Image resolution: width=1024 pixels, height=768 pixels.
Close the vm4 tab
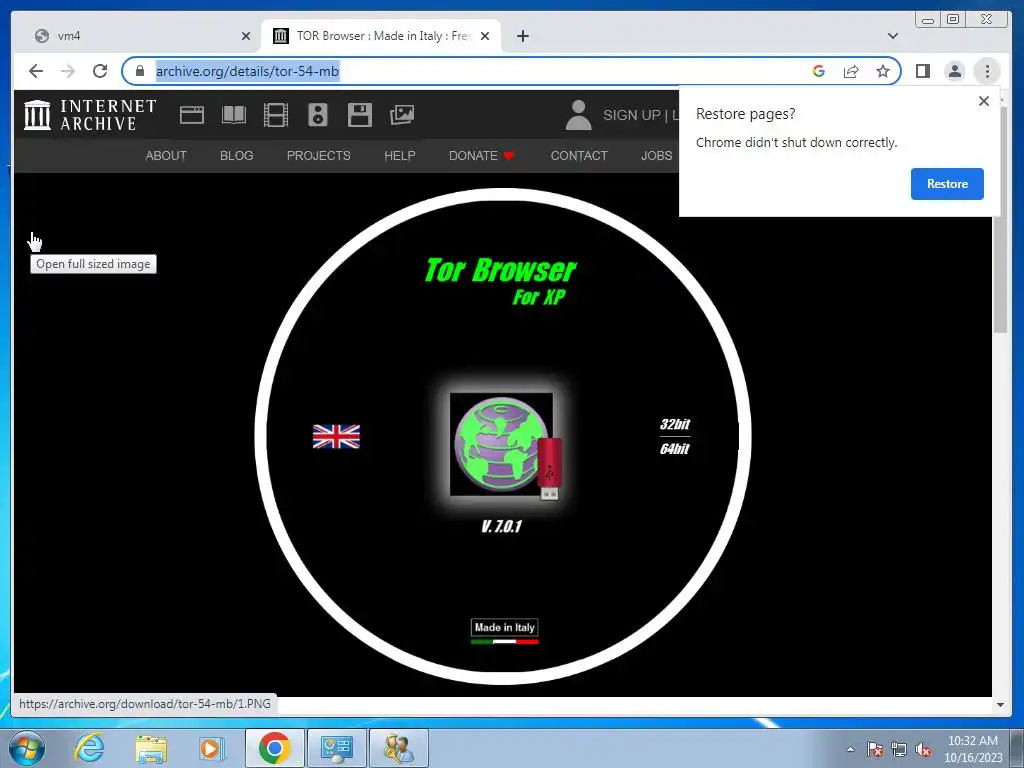coord(246,36)
